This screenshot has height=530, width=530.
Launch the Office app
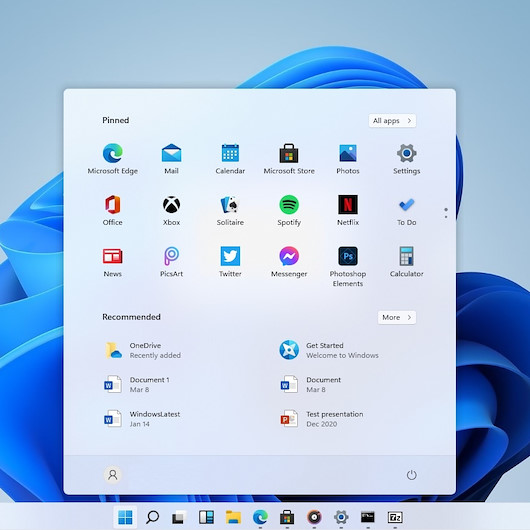pyautogui.click(x=113, y=210)
